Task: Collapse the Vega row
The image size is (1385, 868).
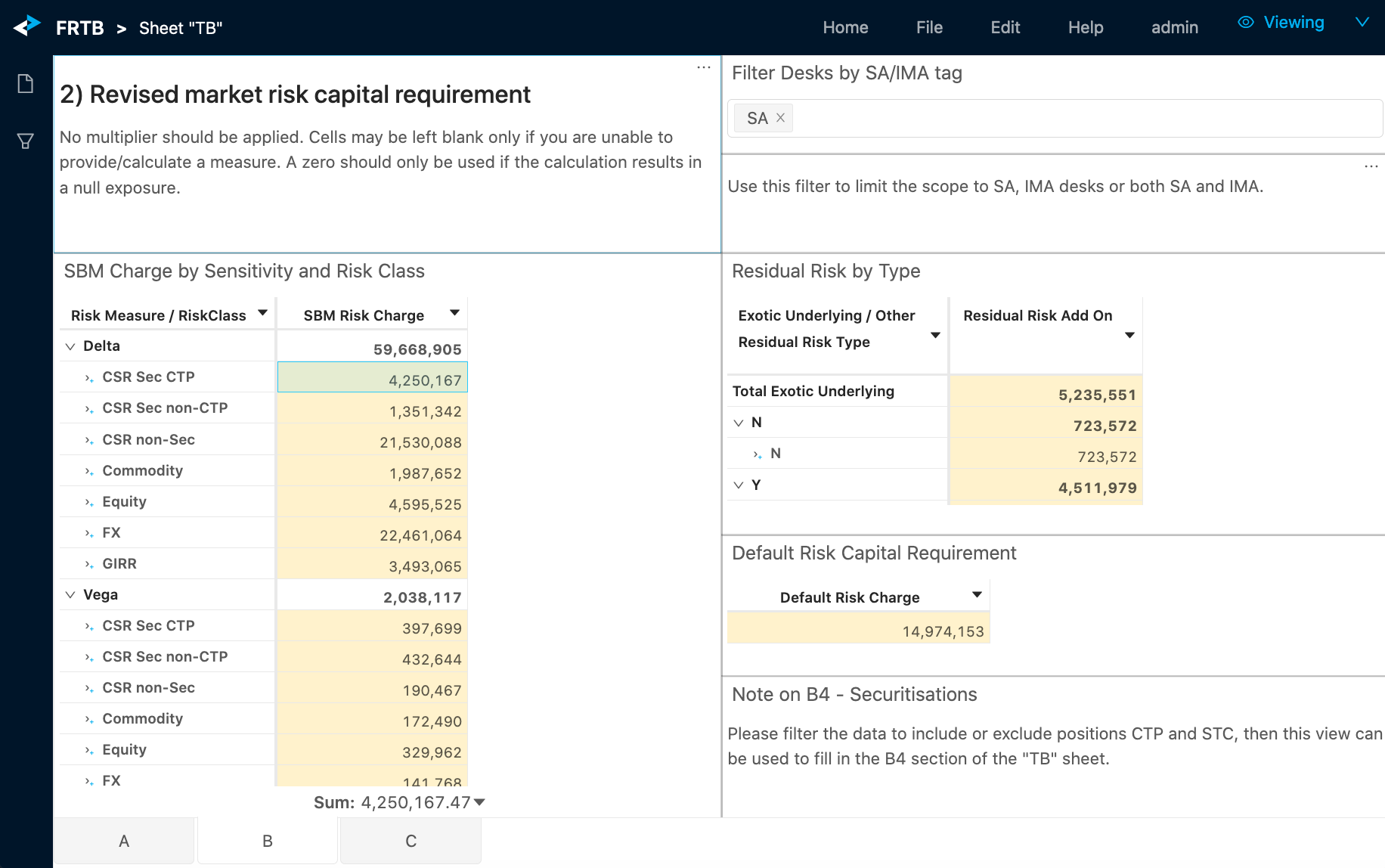Action: click(x=70, y=595)
